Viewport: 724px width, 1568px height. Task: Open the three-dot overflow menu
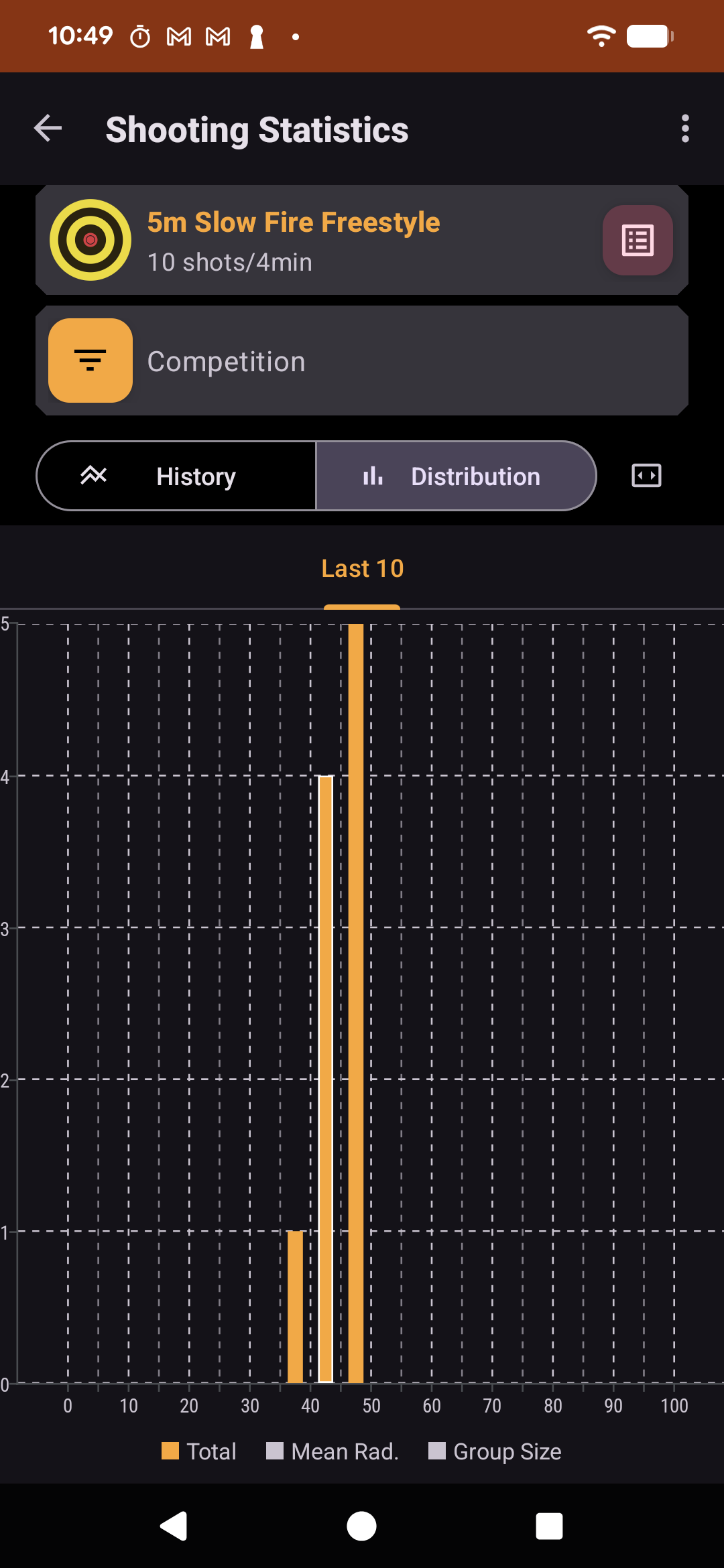tap(685, 128)
